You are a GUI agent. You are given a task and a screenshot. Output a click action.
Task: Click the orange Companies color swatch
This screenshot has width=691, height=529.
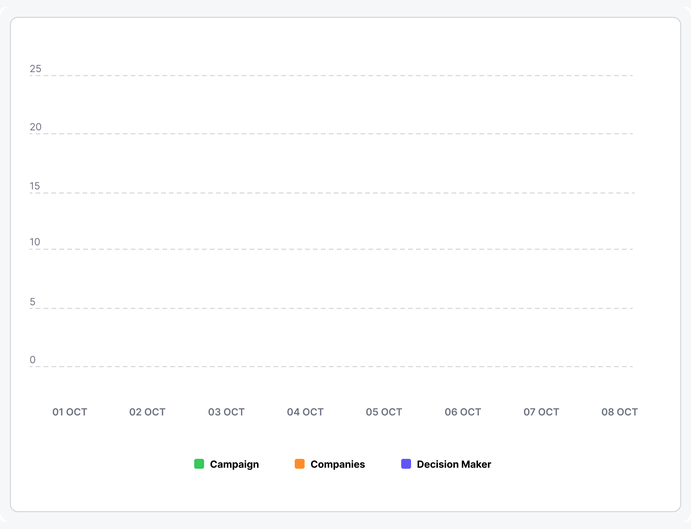pos(300,464)
